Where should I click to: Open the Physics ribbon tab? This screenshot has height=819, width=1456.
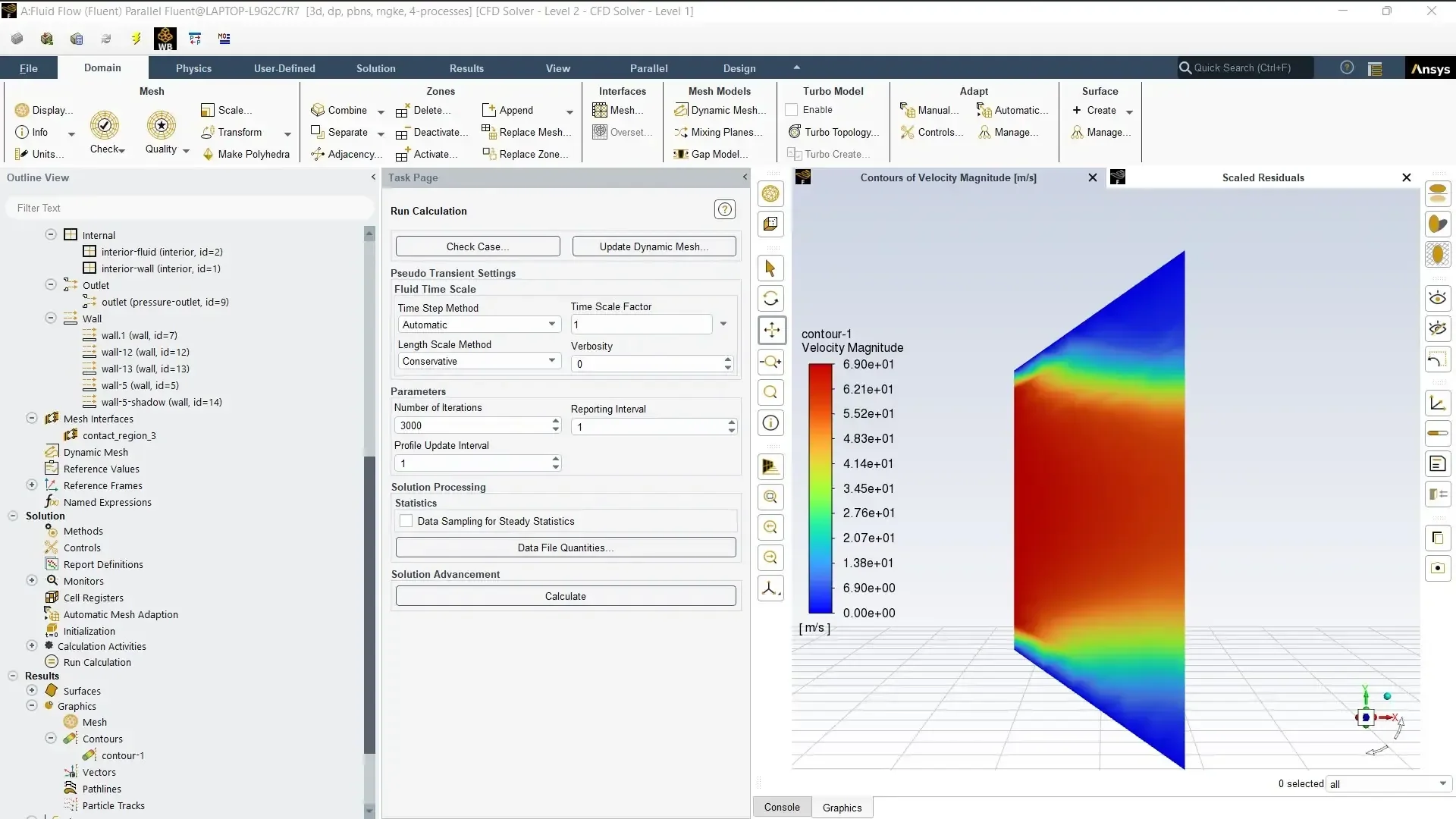[x=193, y=68]
